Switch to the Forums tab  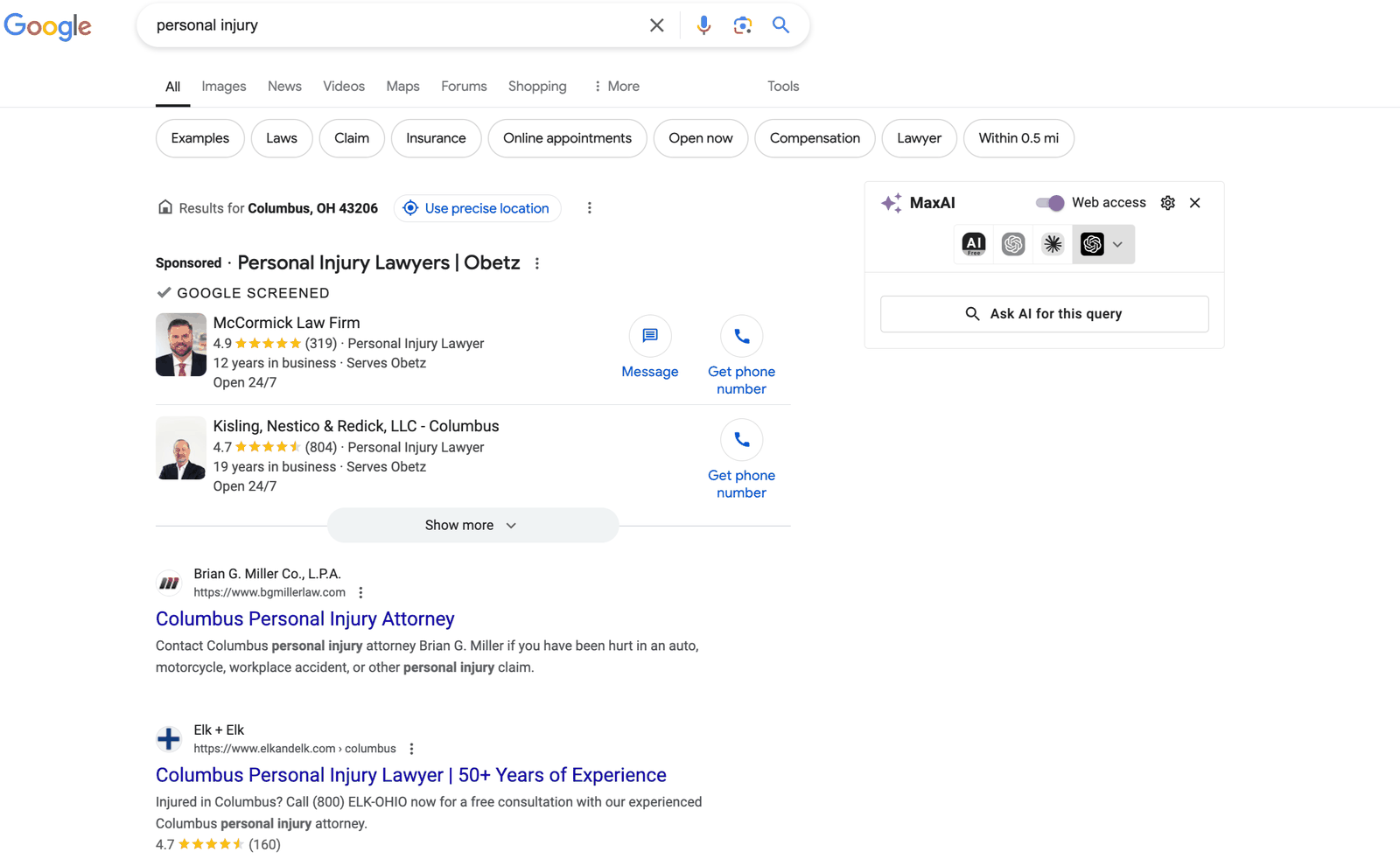tap(464, 87)
